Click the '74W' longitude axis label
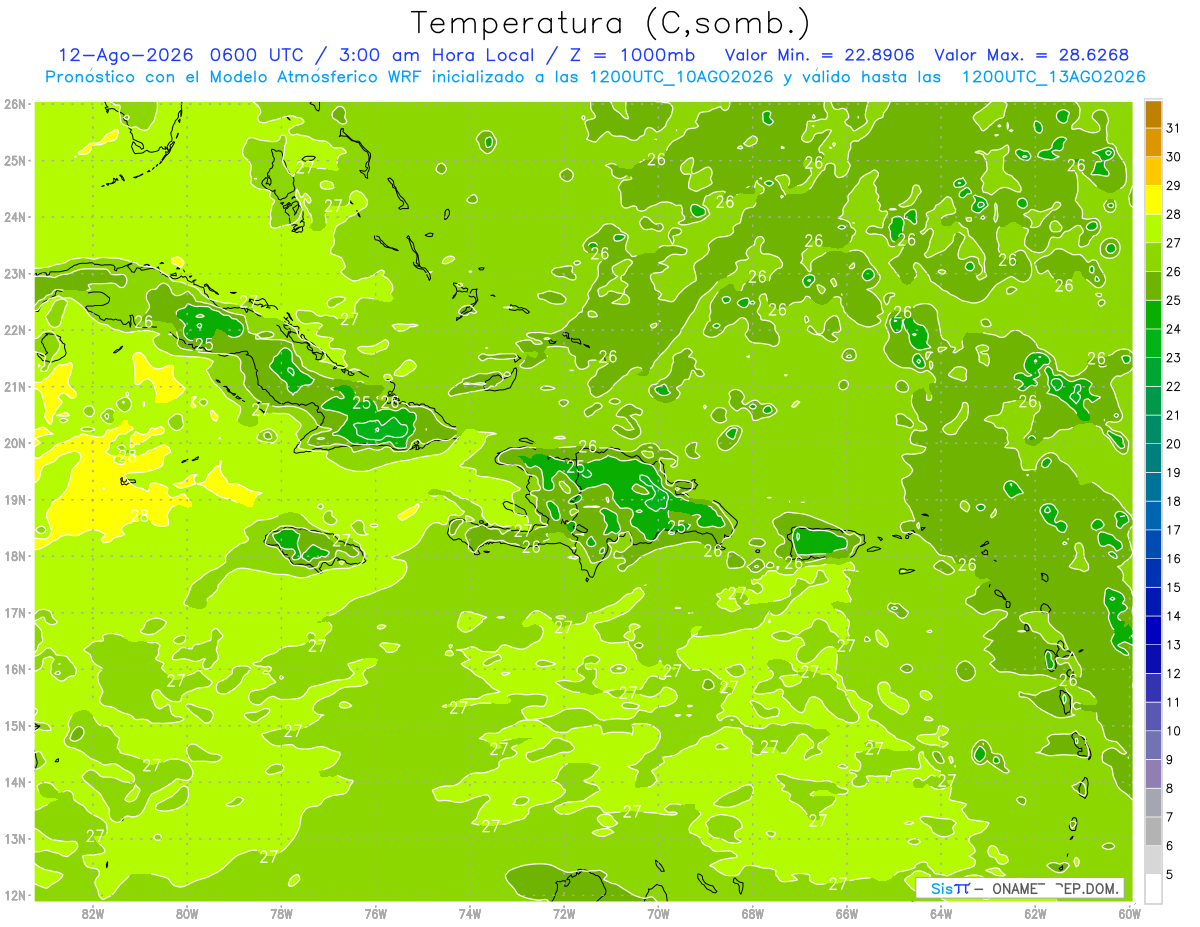This screenshot has width=1200, height=927. [x=470, y=913]
